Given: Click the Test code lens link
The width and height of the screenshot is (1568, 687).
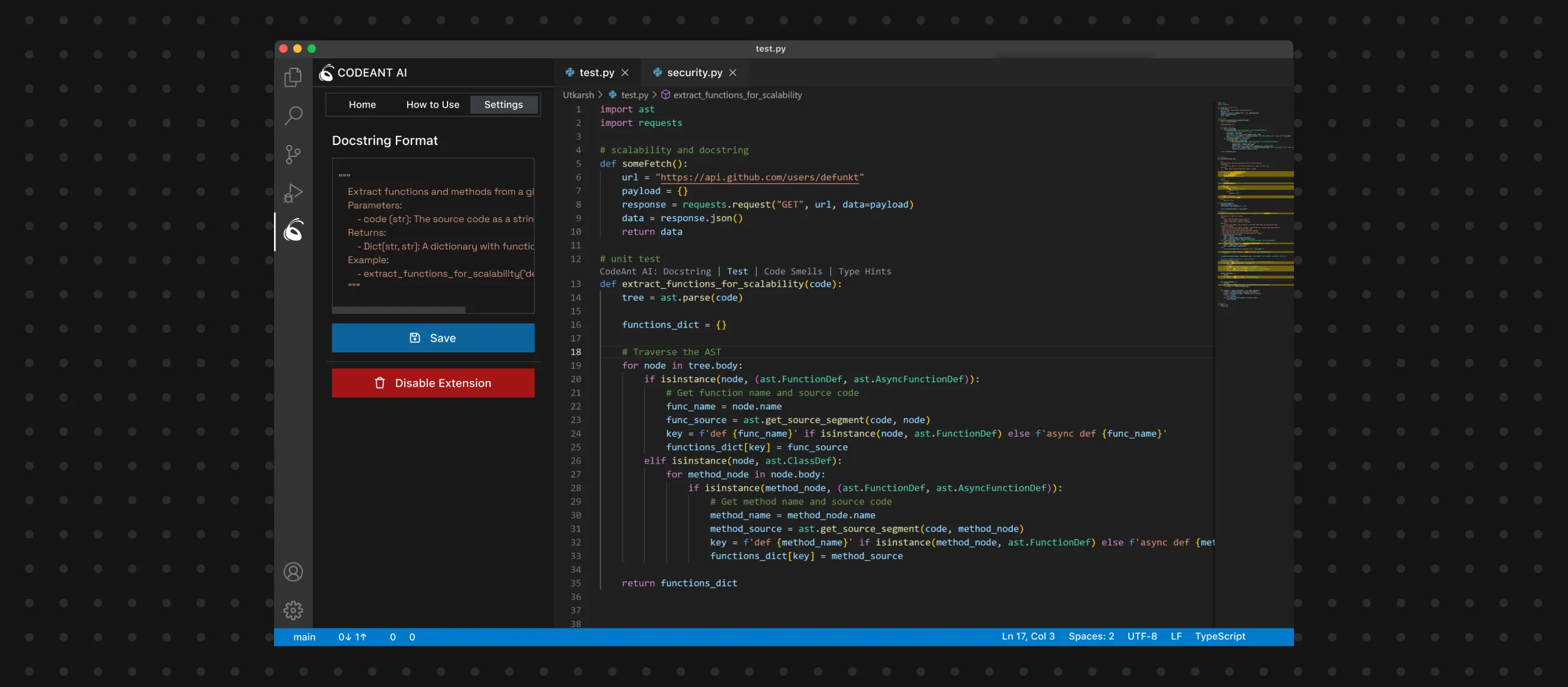Looking at the screenshot, I should coord(737,272).
